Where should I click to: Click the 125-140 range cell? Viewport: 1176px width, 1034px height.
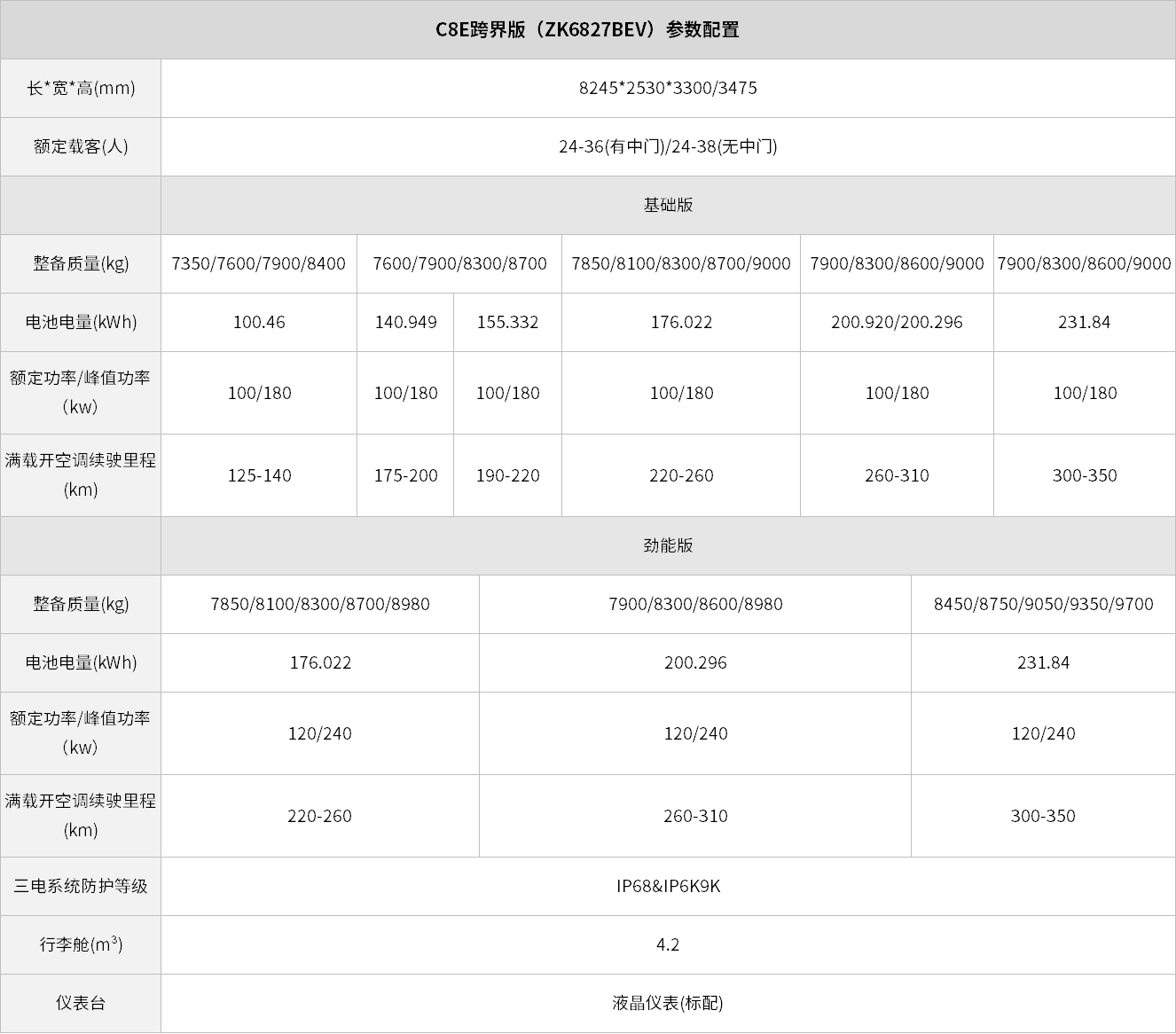[x=259, y=475]
